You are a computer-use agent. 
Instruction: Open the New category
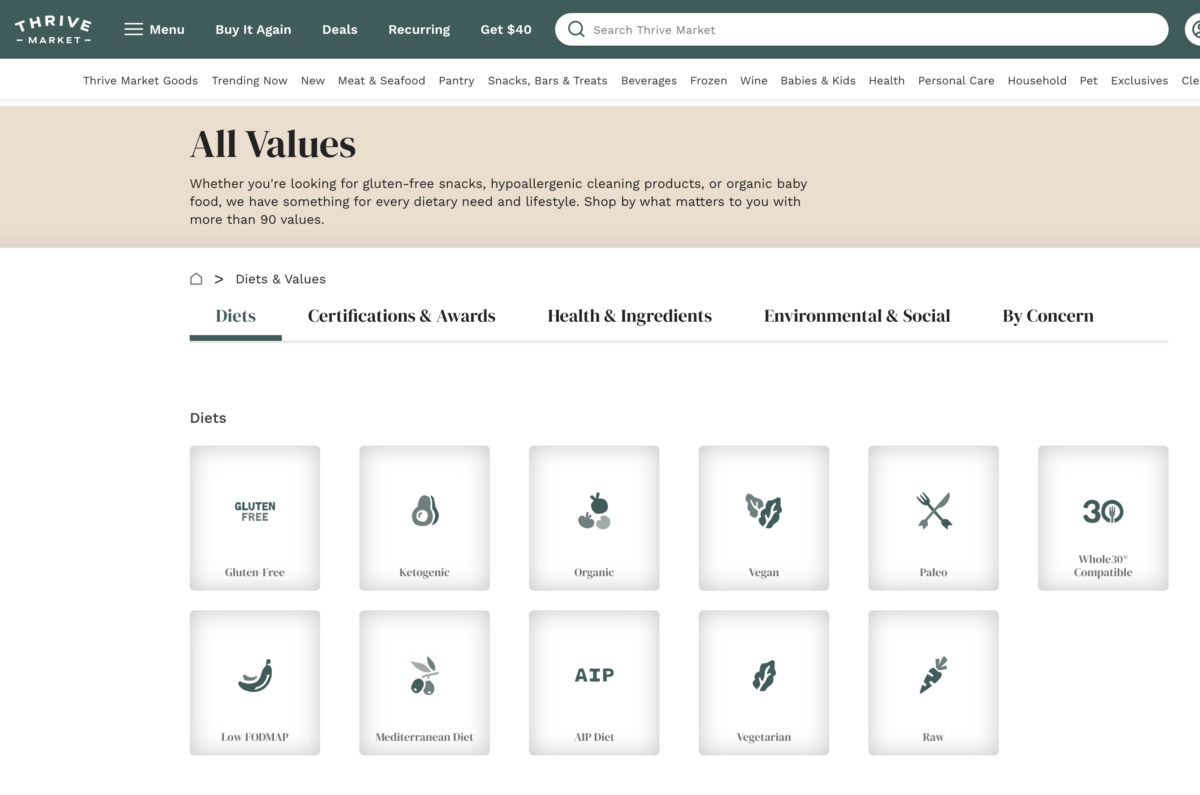point(313,81)
